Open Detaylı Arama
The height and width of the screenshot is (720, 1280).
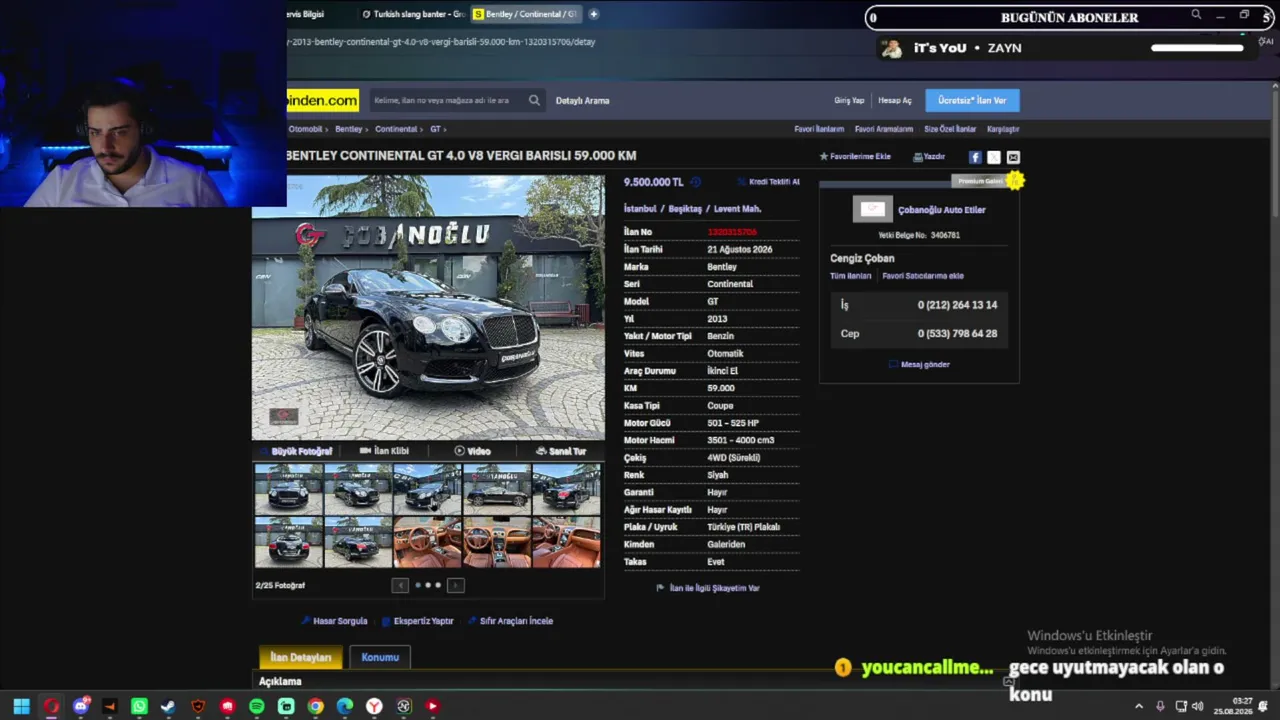[x=582, y=100]
